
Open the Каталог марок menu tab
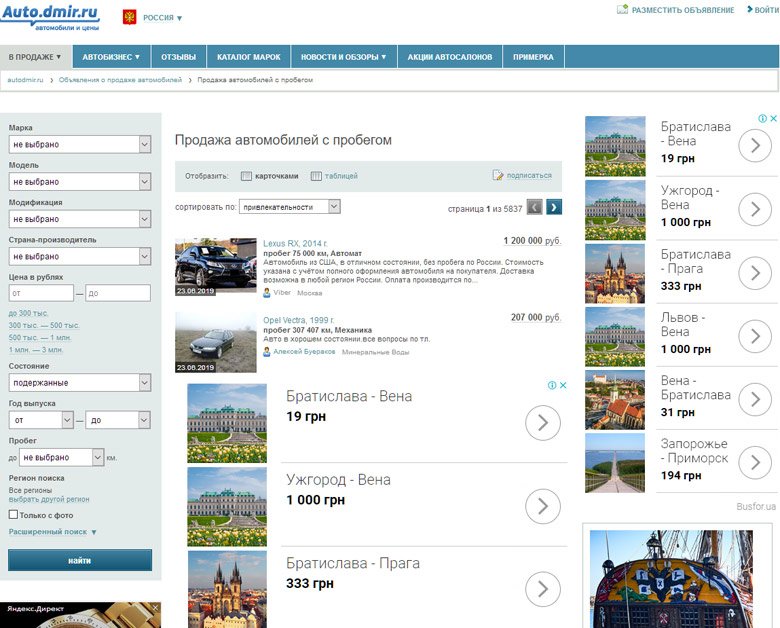click(x=249, y=57)
